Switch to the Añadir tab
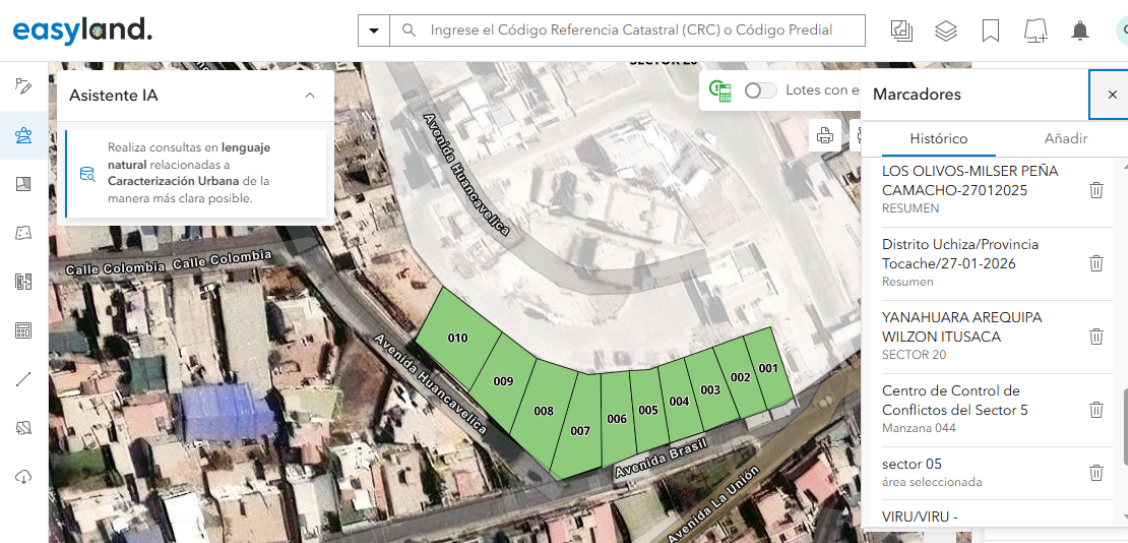 point(1065,139)
